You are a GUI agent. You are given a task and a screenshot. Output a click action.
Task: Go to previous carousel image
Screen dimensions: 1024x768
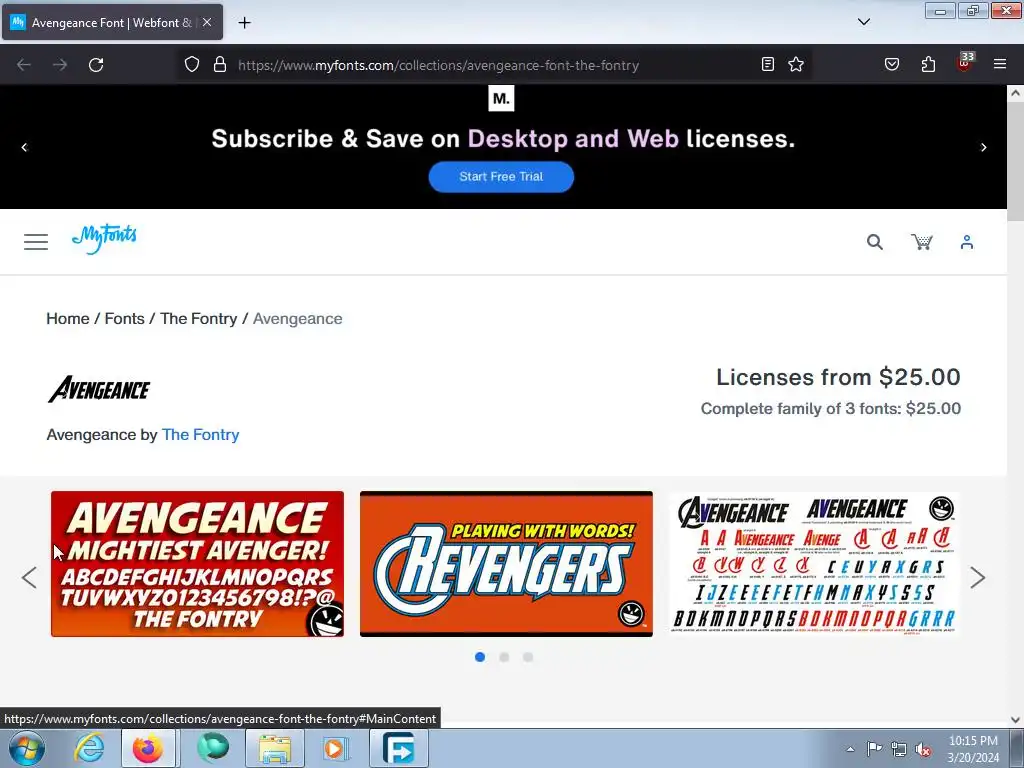tap(29, 577)
